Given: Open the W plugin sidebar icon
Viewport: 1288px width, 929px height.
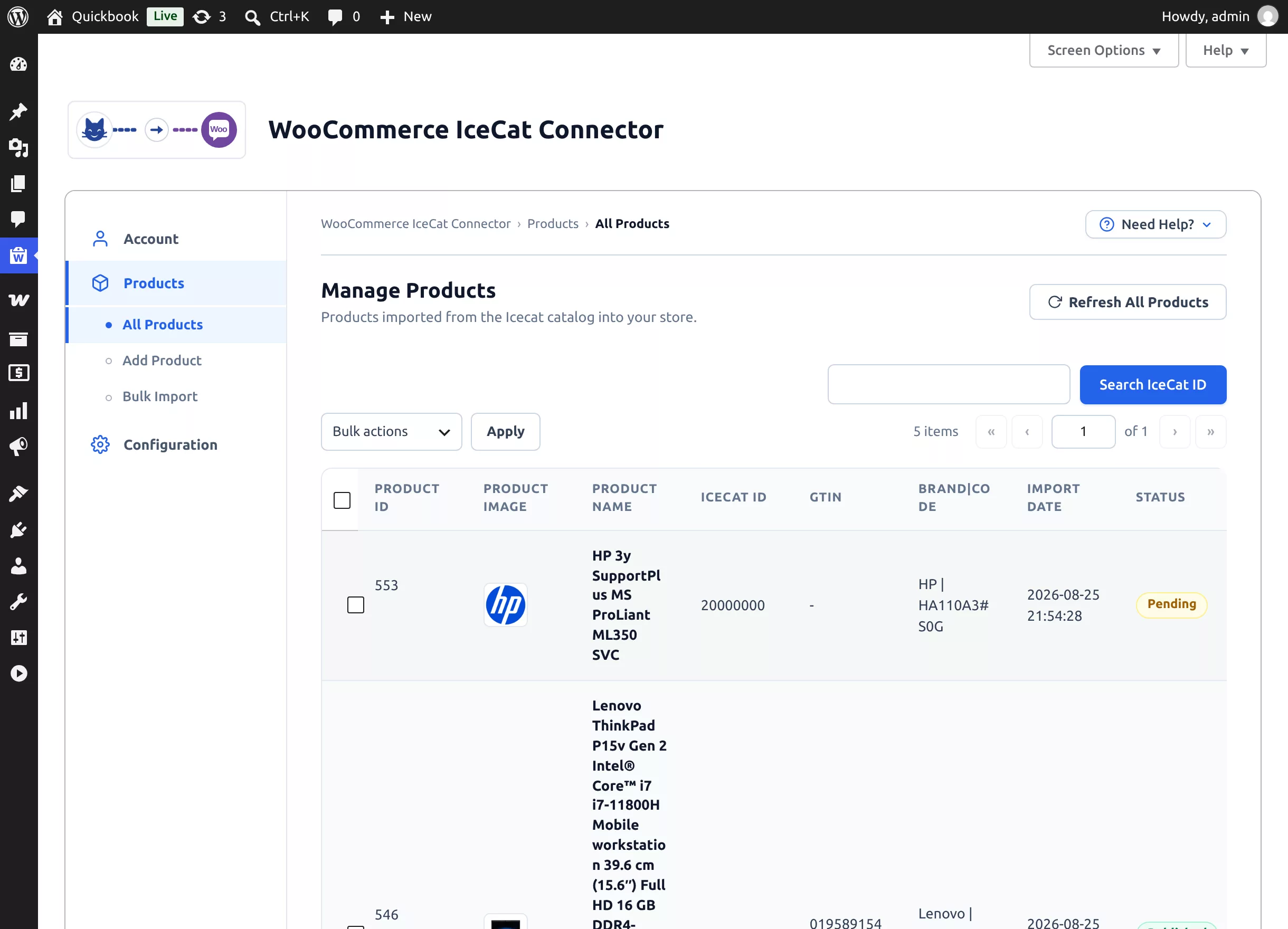Looking at the screenshot, I should tap(18, 299).
